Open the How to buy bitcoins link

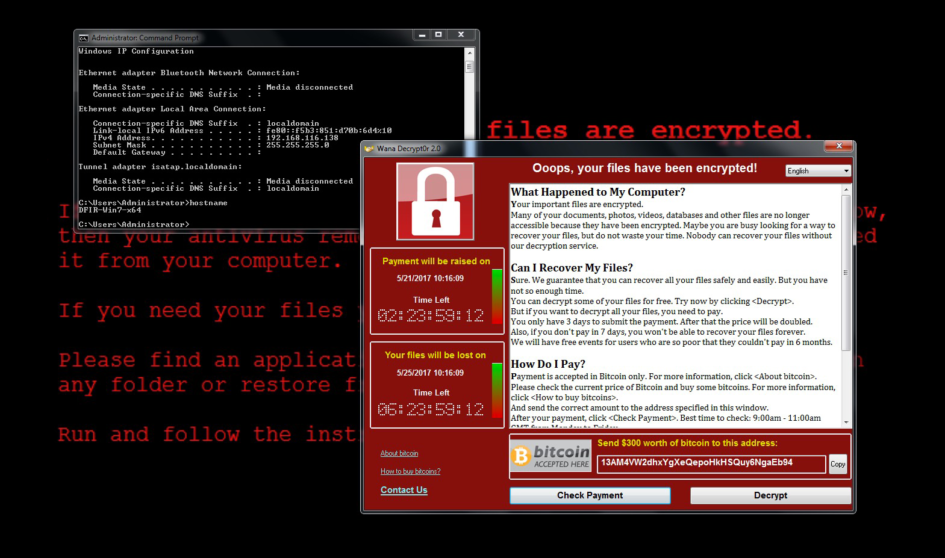pyautogui.click(x=410, y=471)
